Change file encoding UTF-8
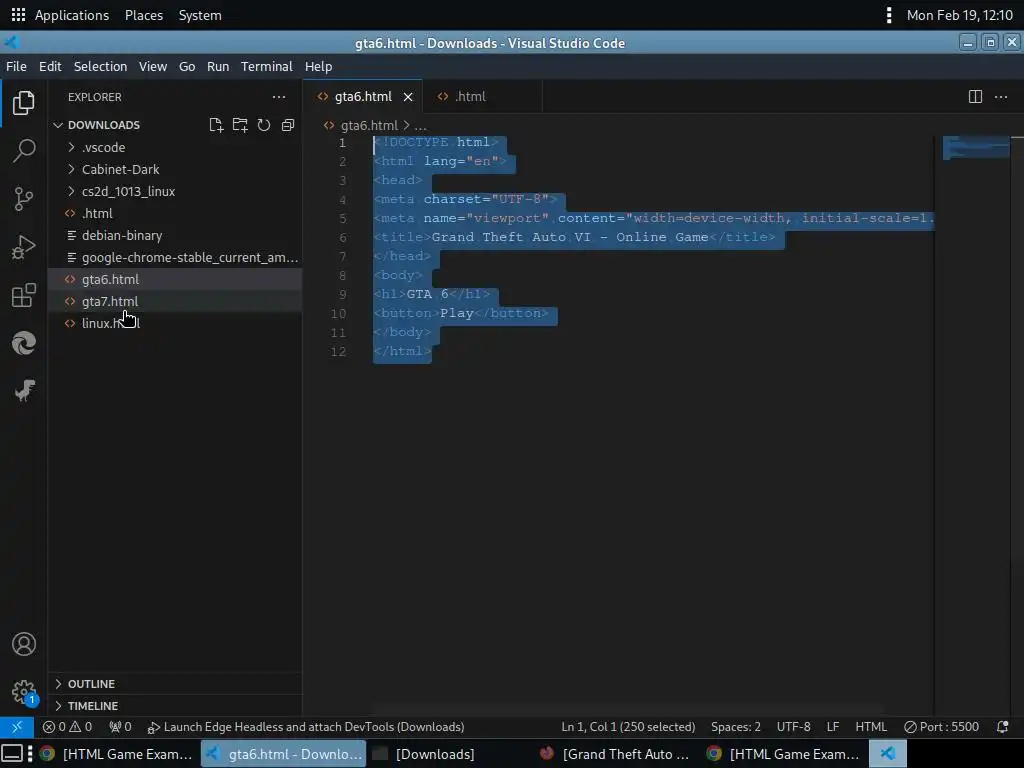The width and height of the screenshot is (1024, 768). tap(793, 727)
